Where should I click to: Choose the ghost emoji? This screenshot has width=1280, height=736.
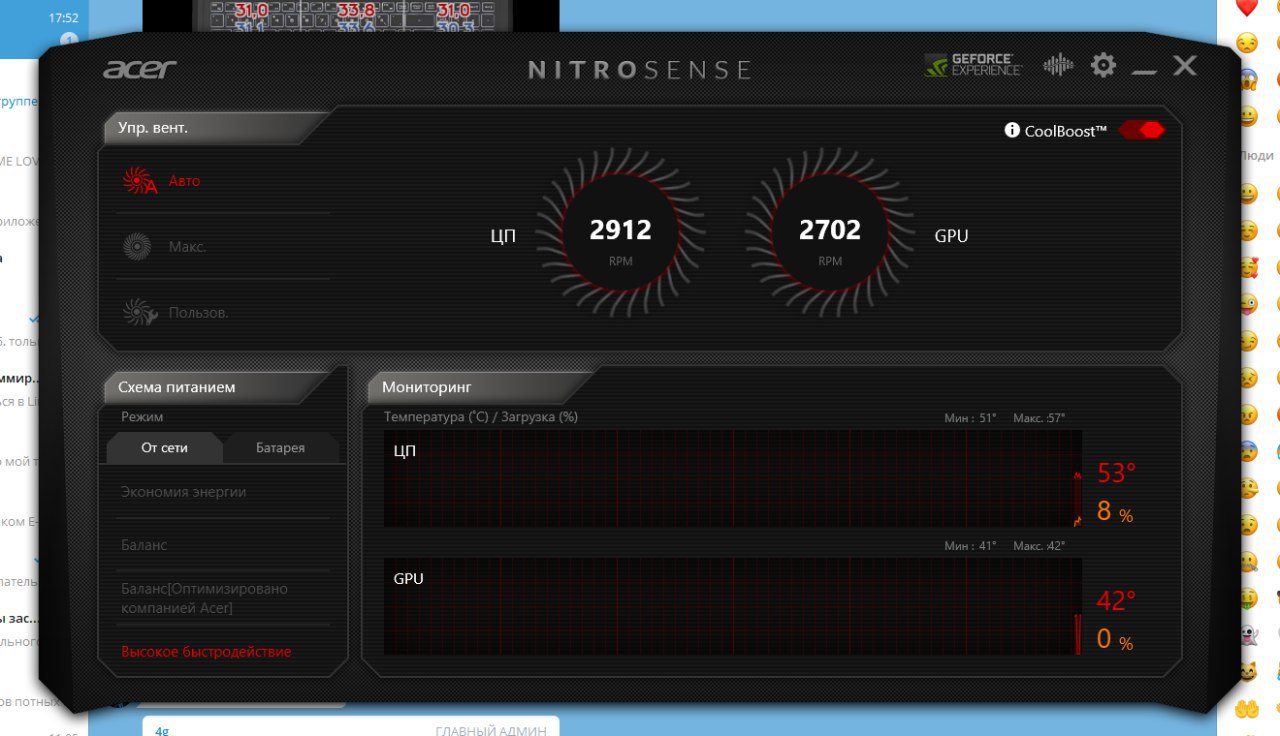[x=1247, y=635]
